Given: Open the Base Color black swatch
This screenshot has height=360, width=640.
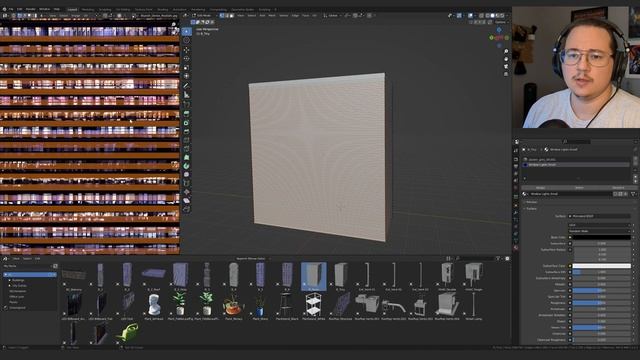Looking at the screenshot, I should pyautogui.click(x=602, y=237).
